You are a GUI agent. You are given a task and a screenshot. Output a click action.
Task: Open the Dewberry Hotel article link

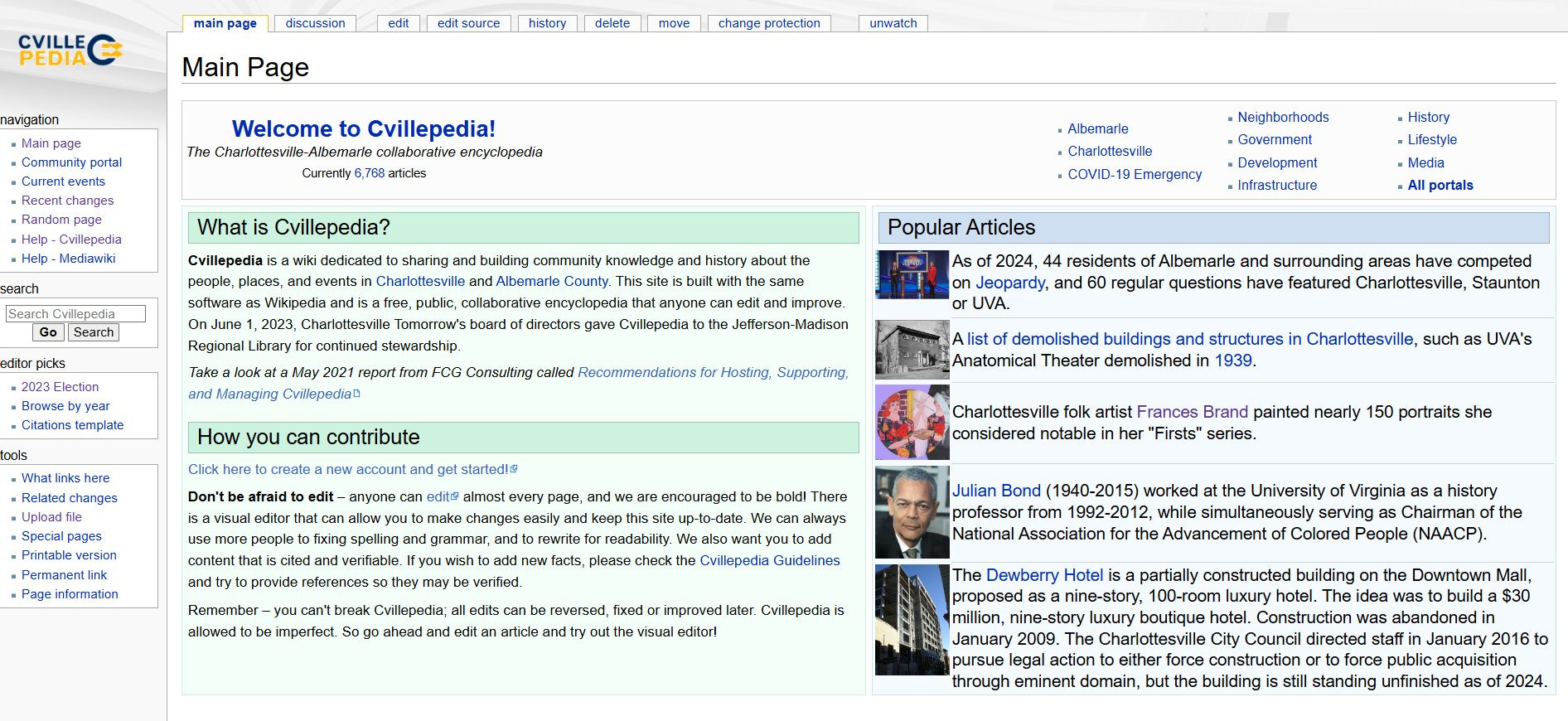click(1044, 575)
